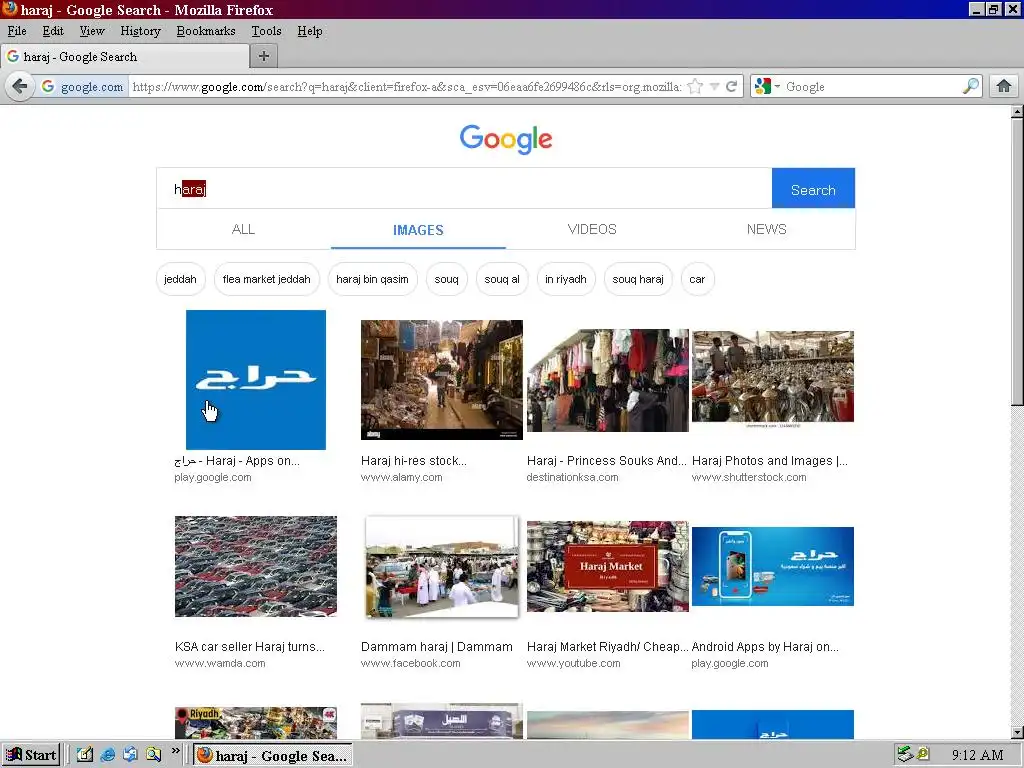Screen dimensions: 1024x768
Task: Click 'Android Apps by Haraj on...' title
Action: click(765, 647)
